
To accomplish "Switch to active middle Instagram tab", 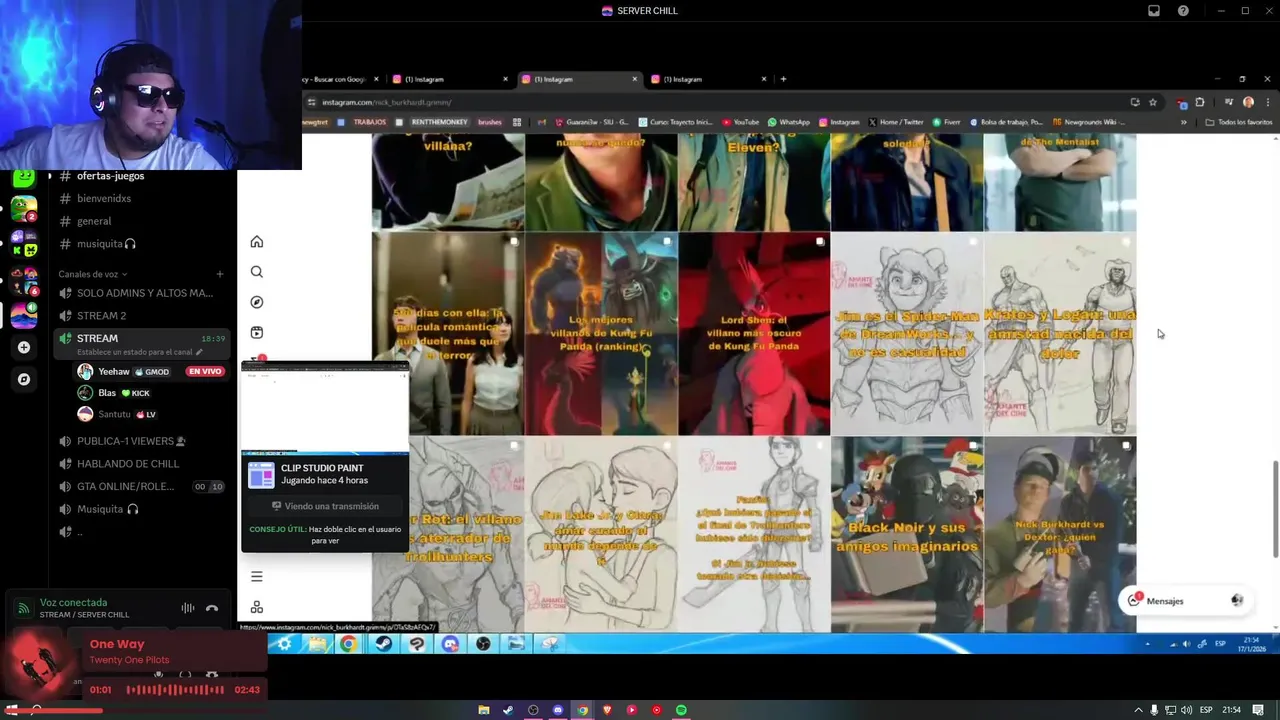I will pyautogui.click(x=578, y=79).
